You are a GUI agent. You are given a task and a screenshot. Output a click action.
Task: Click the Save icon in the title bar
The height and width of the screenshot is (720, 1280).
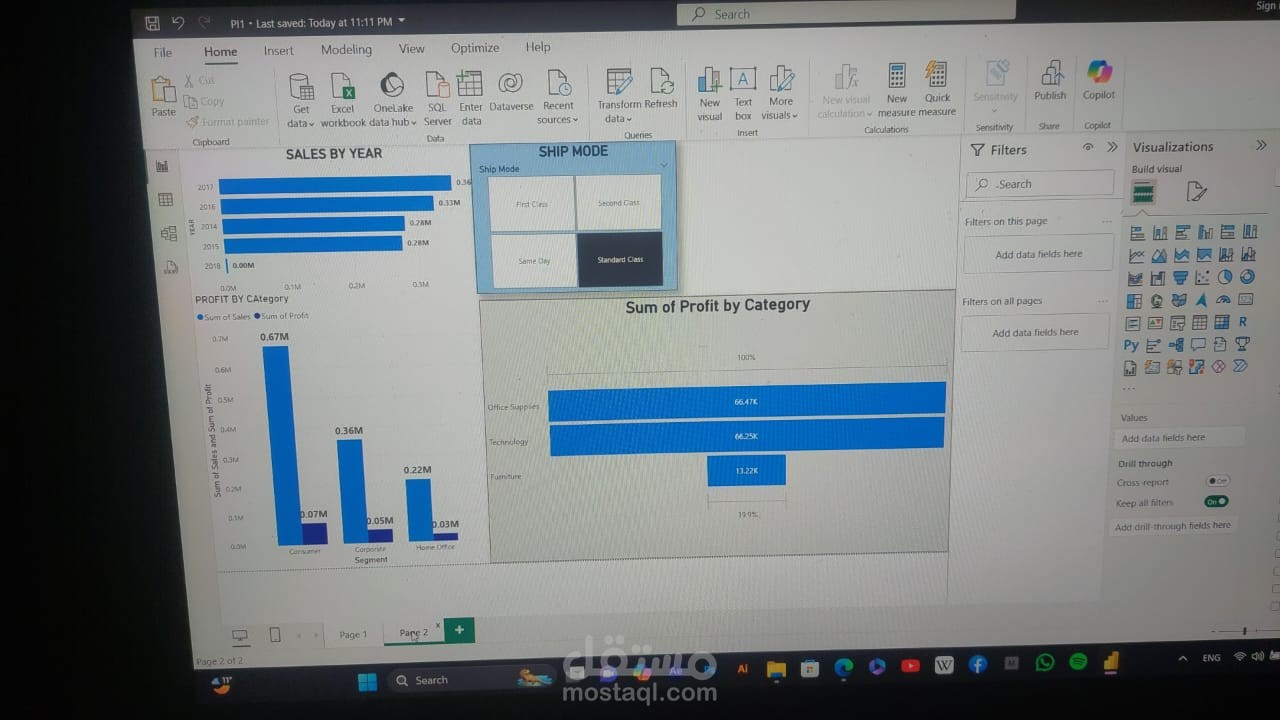coord(152,22)
